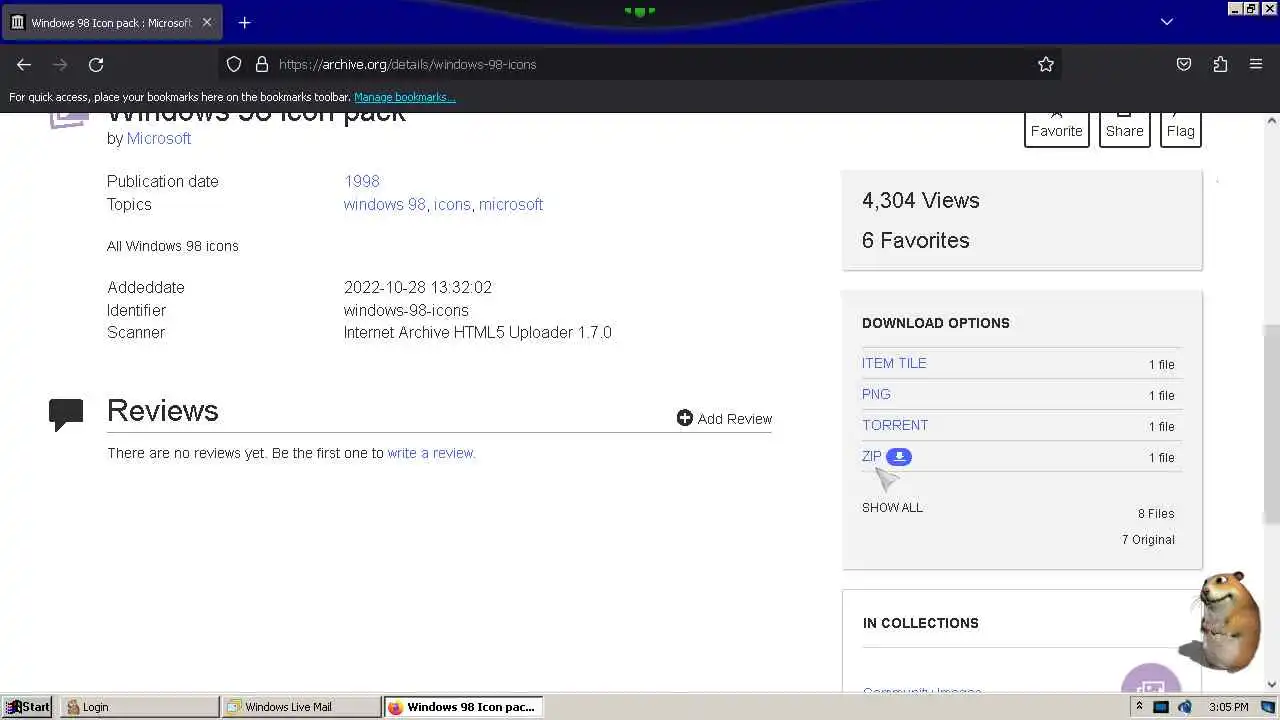Image resolution: width=1280 pixels, height=720 pixels.
Task: Select Windows 98 Icon pack taskbar button
Action: coord(463,707)
